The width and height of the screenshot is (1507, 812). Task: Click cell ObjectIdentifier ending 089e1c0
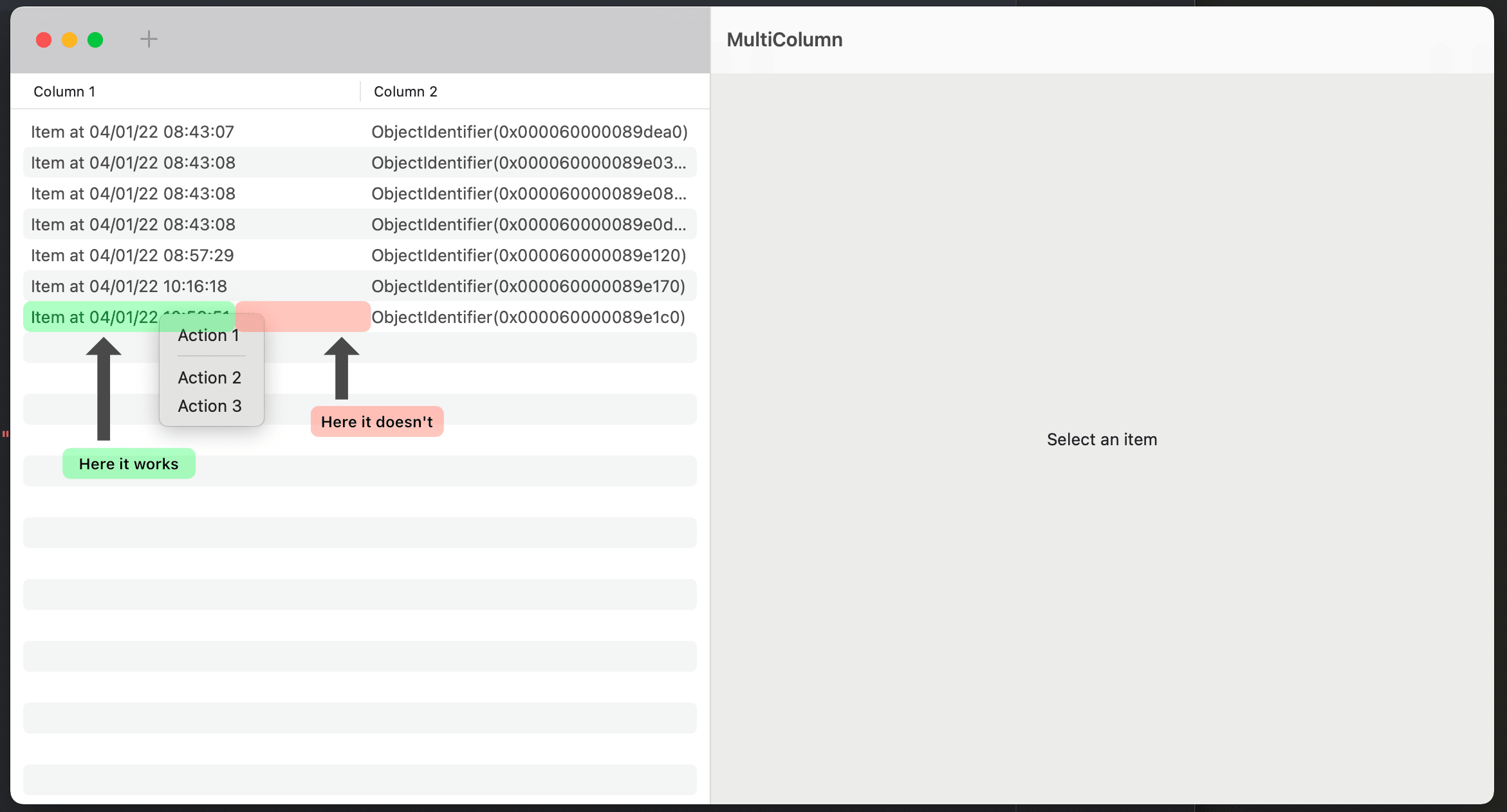(528, 317)
